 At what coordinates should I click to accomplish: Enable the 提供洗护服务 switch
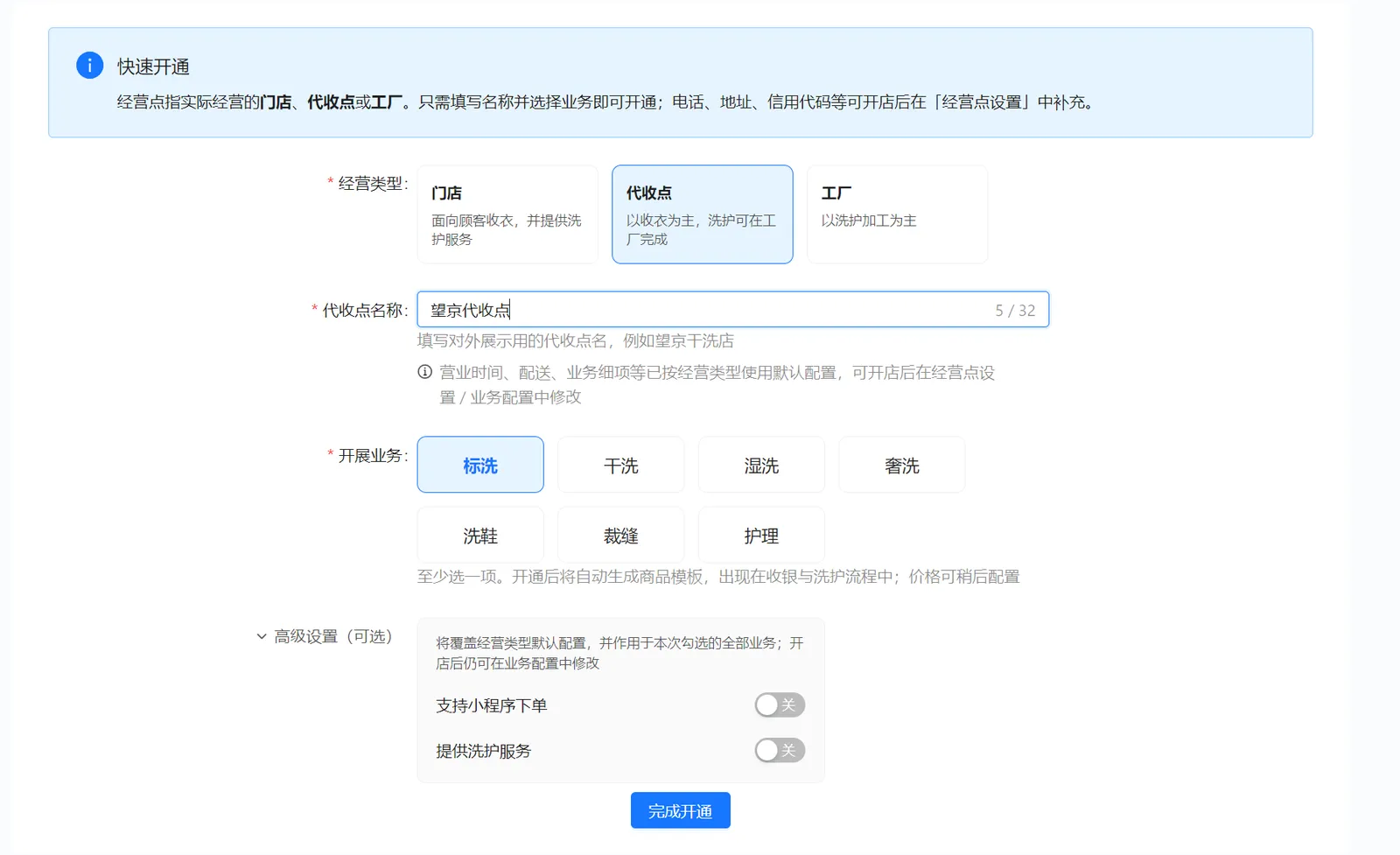780,751
